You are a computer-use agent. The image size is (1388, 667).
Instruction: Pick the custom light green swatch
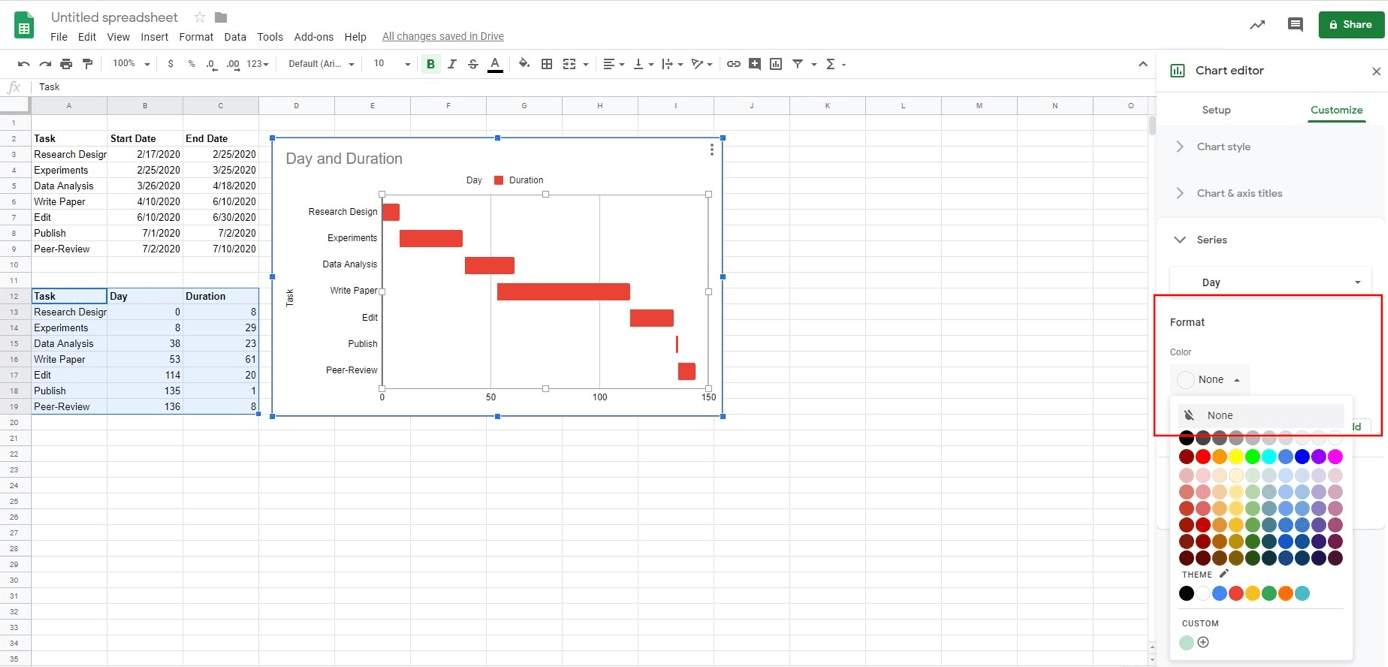1186,642
